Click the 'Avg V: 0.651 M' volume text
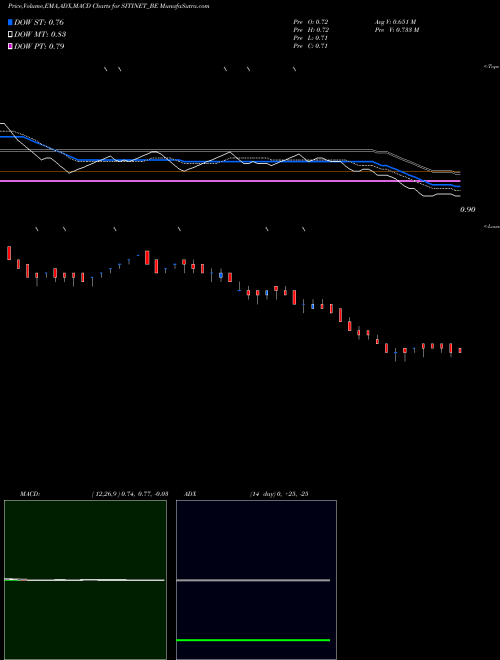The image size is (500, 660). click(395, 22)
